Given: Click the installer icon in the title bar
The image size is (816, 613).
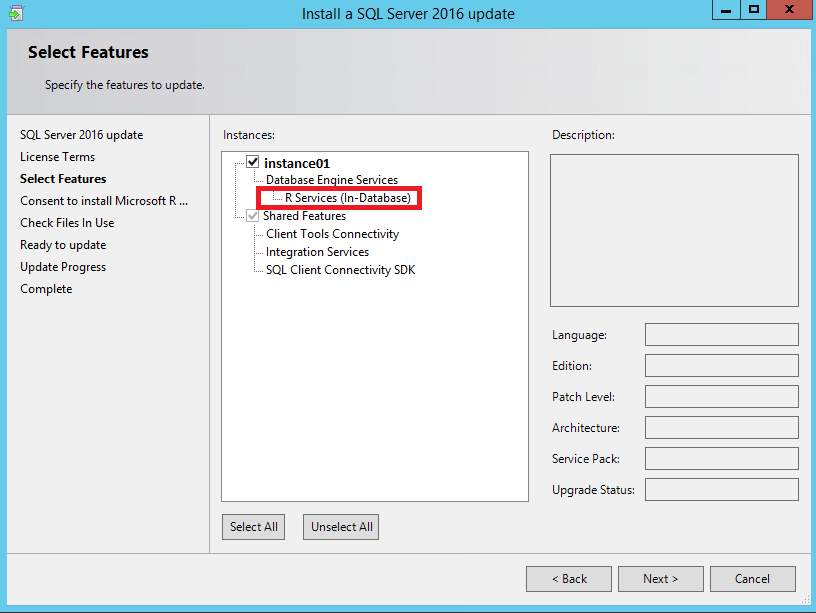Looking at the screenshot, I should click(16, 12).
